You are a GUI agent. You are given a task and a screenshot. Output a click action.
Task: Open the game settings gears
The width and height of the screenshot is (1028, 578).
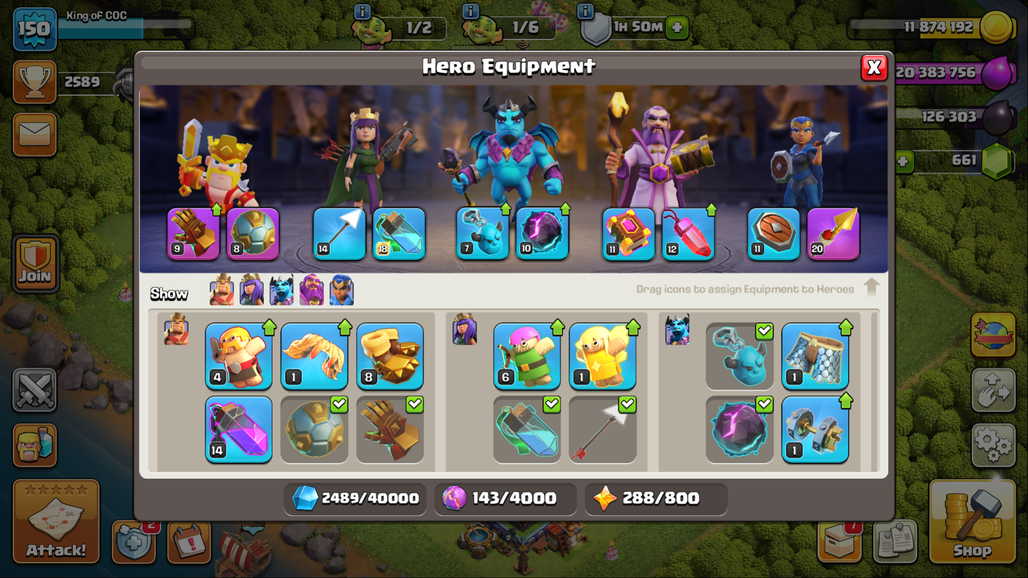(993, 446)
